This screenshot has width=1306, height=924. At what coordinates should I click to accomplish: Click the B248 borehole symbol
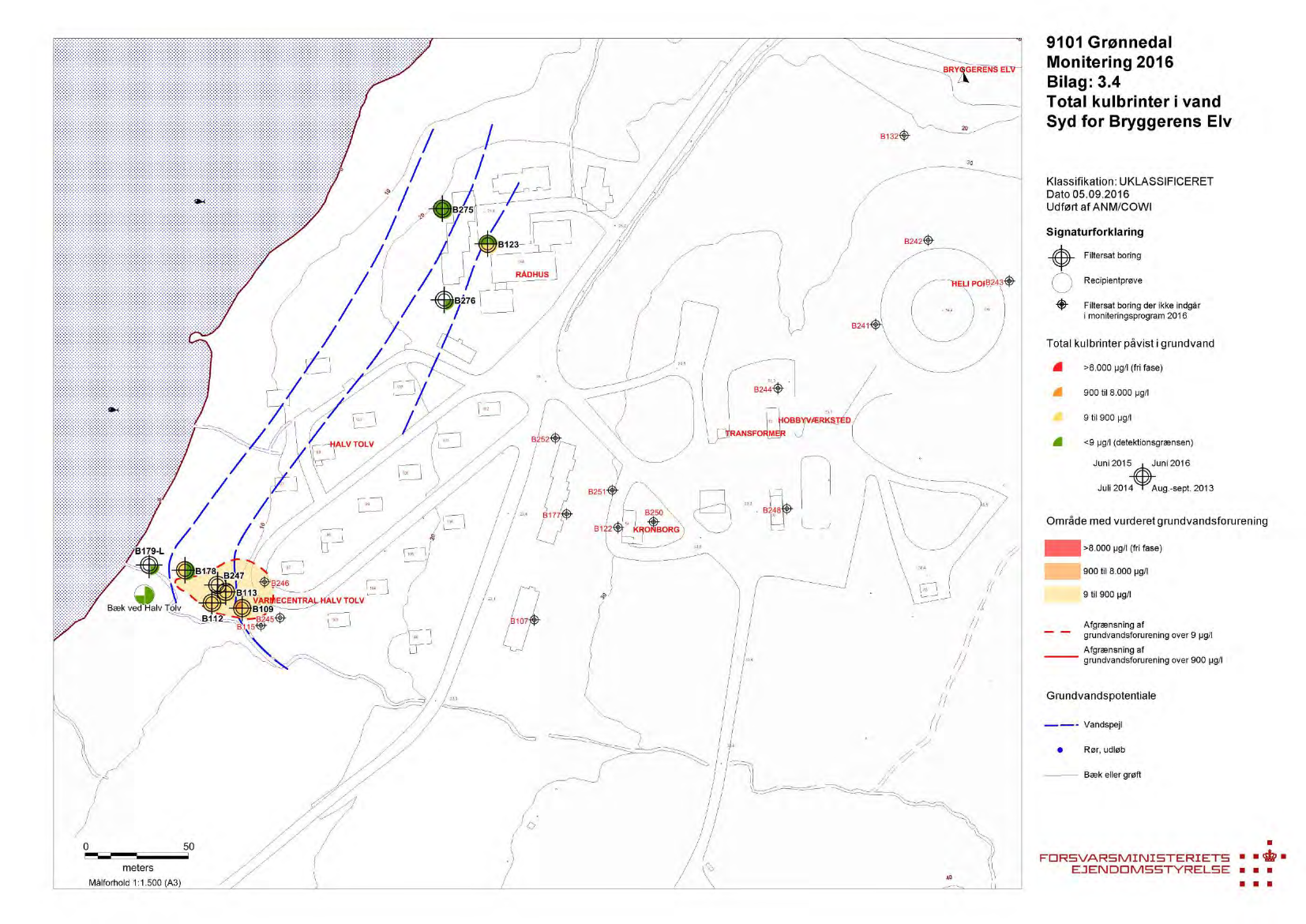click(x=786, y=509)
